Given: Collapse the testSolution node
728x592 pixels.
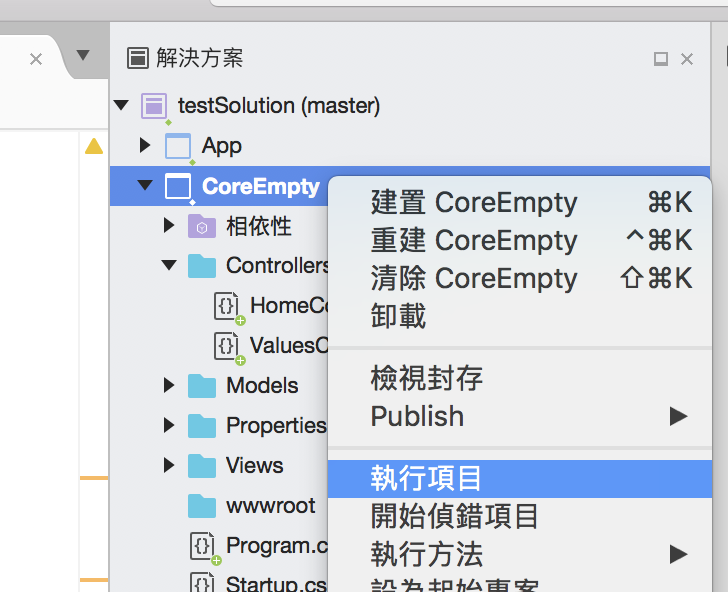Looking at the screenshot, I should coord(121,105).
